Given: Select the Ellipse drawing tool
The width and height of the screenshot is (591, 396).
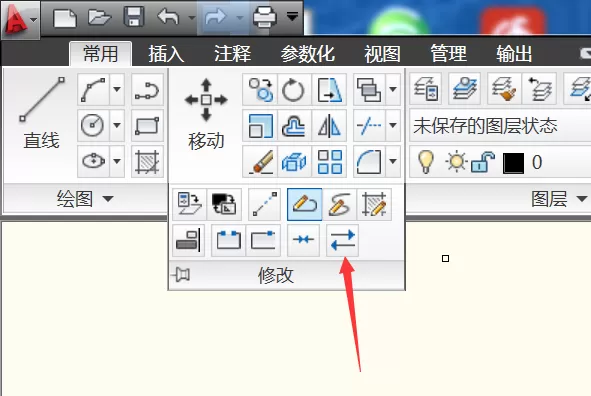Looking at the screenshot, I should point(93,161).
